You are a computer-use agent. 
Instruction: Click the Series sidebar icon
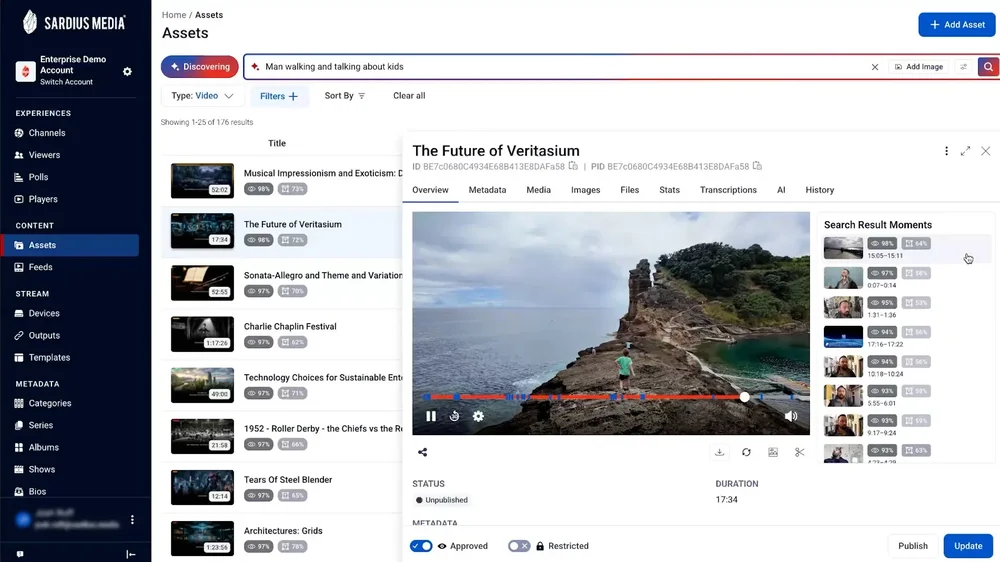tap(19, 425)
